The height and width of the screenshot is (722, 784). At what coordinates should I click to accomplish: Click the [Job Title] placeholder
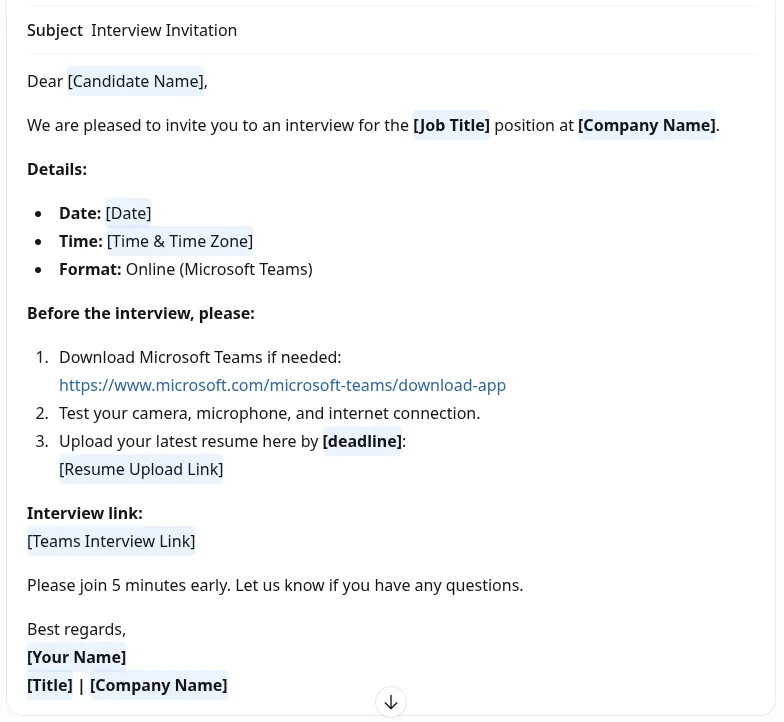coord(451,125)
